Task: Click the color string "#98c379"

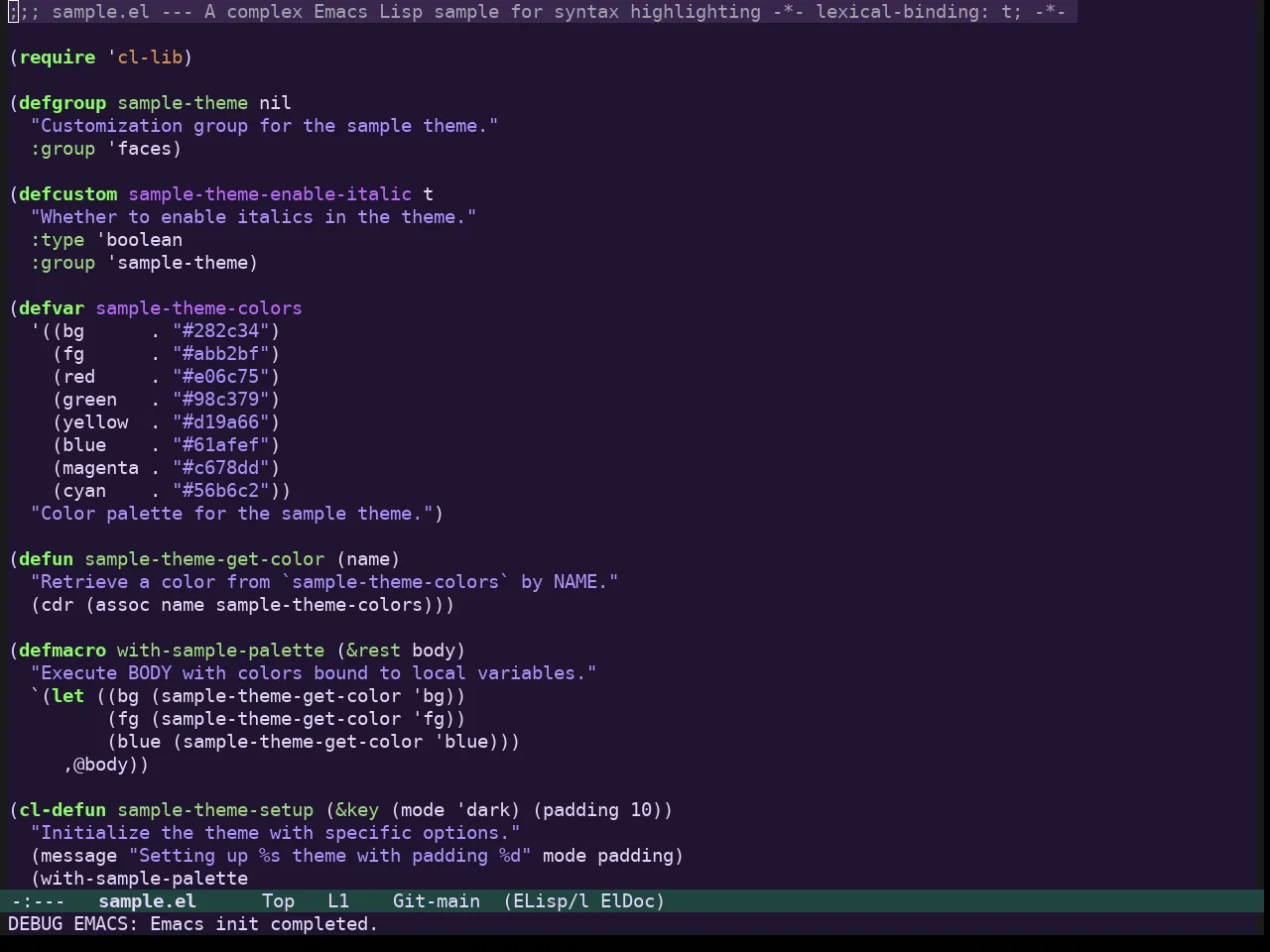Action: pyautogui.click(x=221, y=399)
